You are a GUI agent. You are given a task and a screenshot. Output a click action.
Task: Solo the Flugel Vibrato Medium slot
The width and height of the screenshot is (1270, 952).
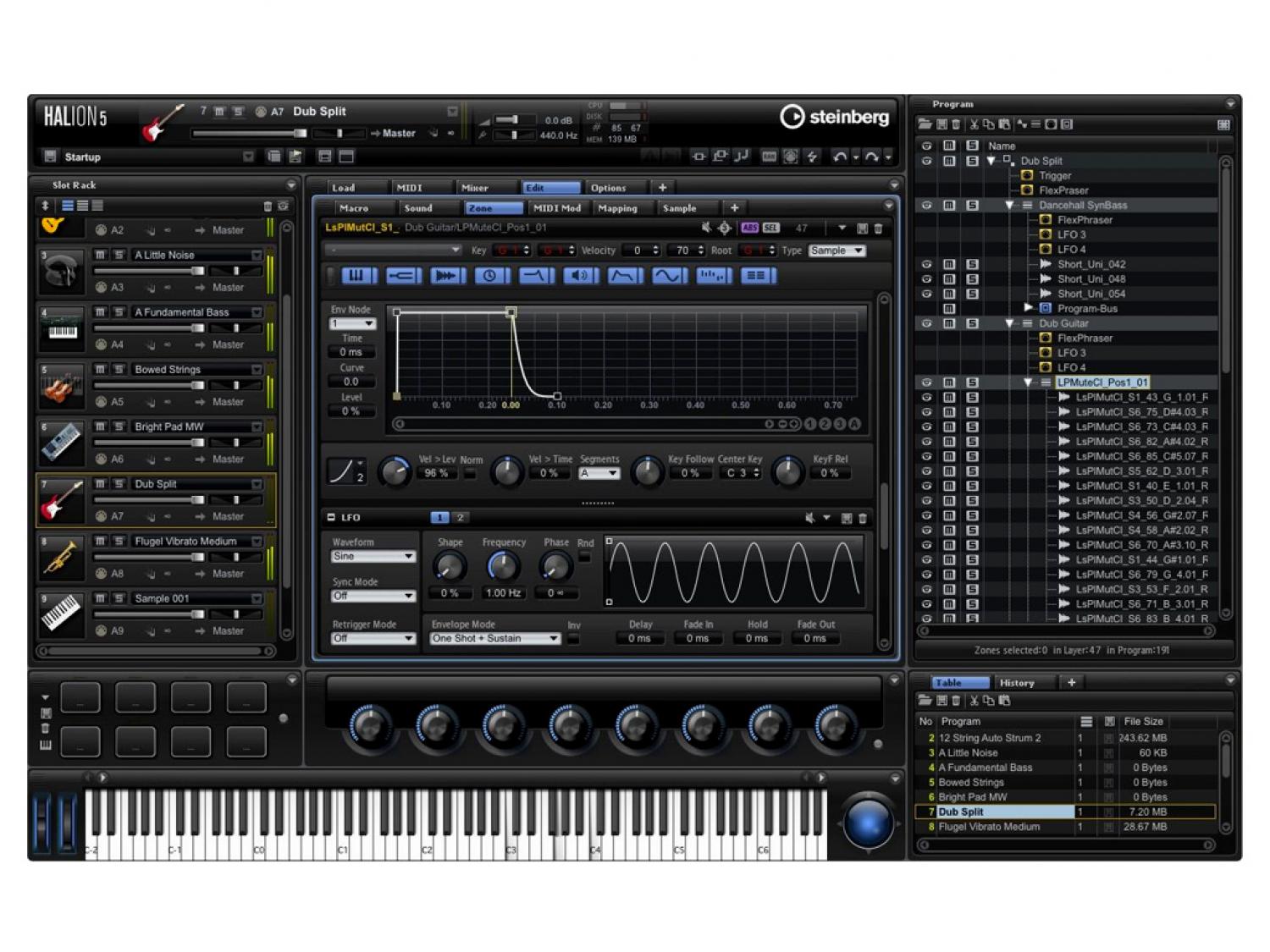pyautogui.click(x=119, y=541)
